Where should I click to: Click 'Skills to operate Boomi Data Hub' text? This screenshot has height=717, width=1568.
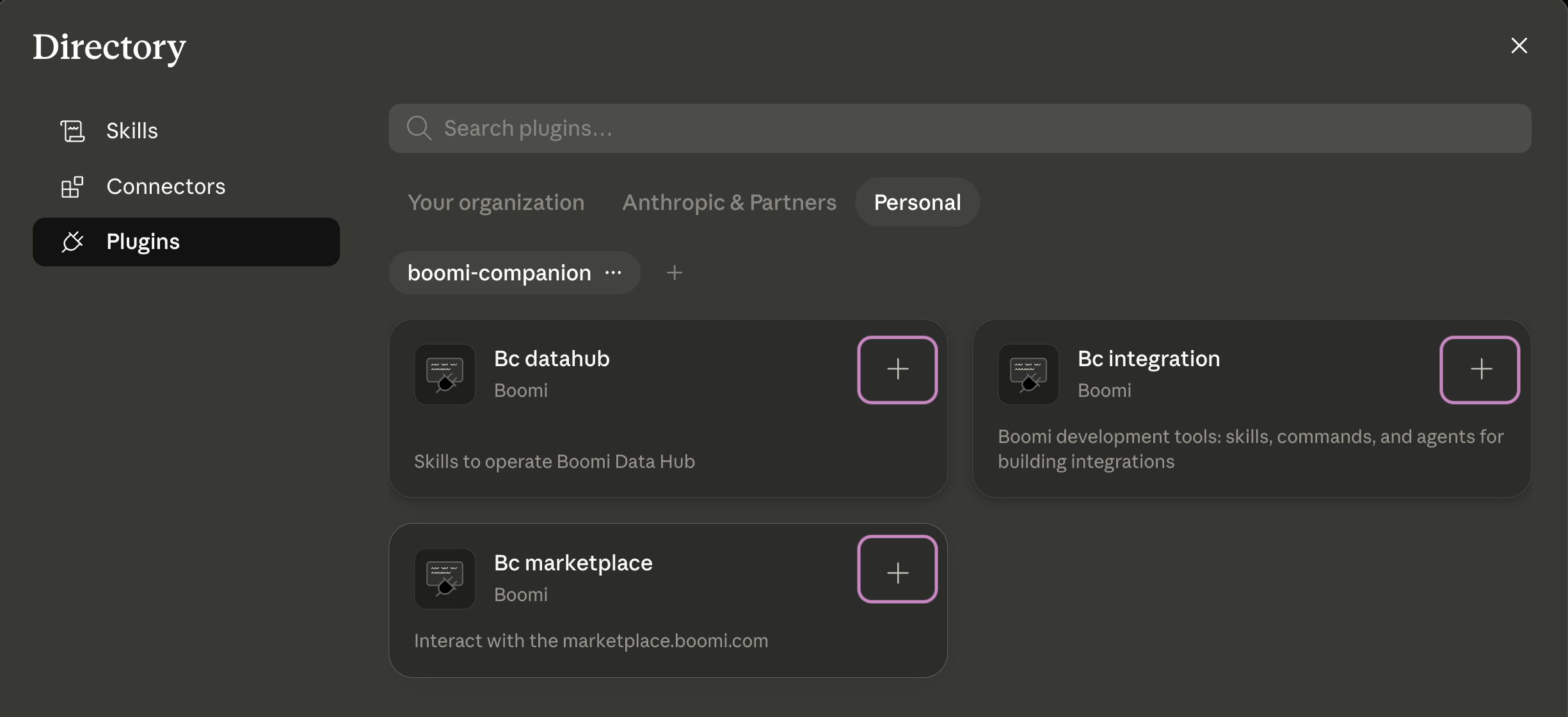tap(554, 462)
